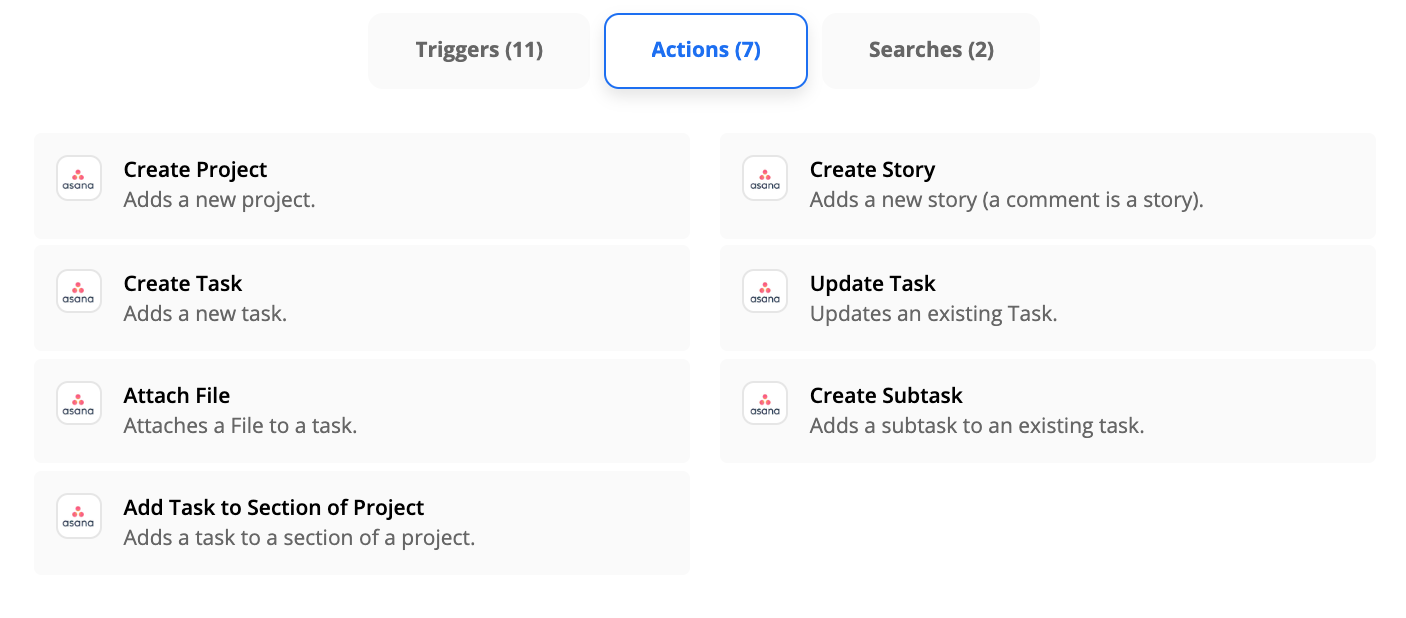
Task: Click the Asana icon beside Update Task
Action: click(x=765, y=292)
